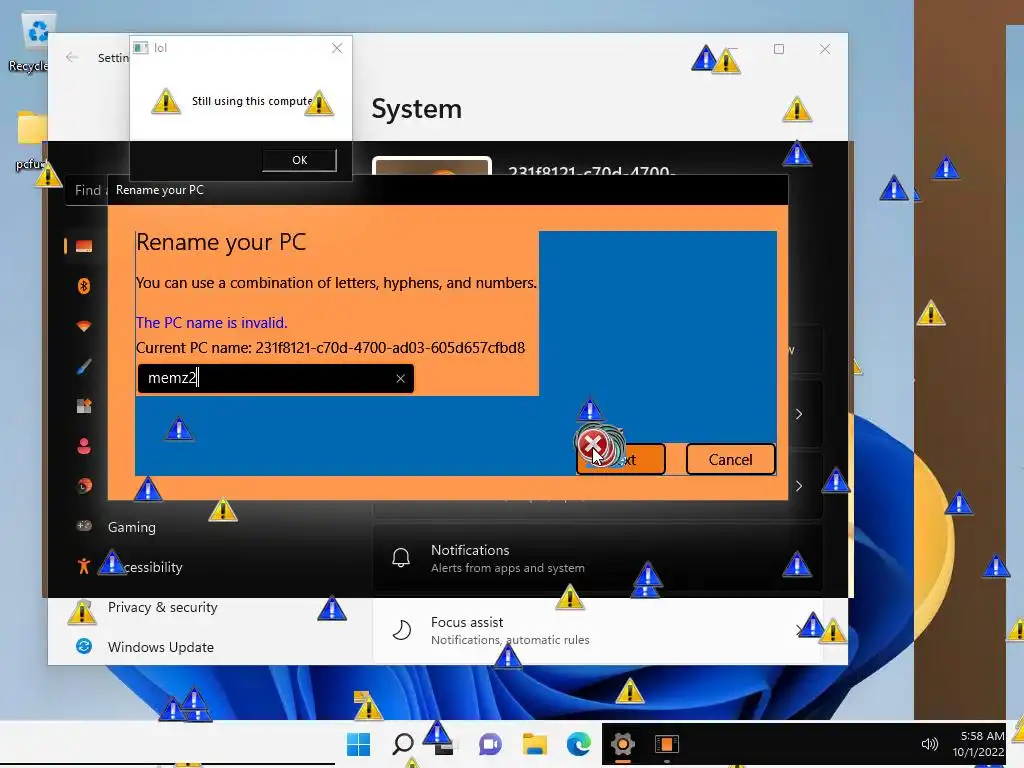Select Windows Update in sidebar
The image size is (1024, 768).
160,647
